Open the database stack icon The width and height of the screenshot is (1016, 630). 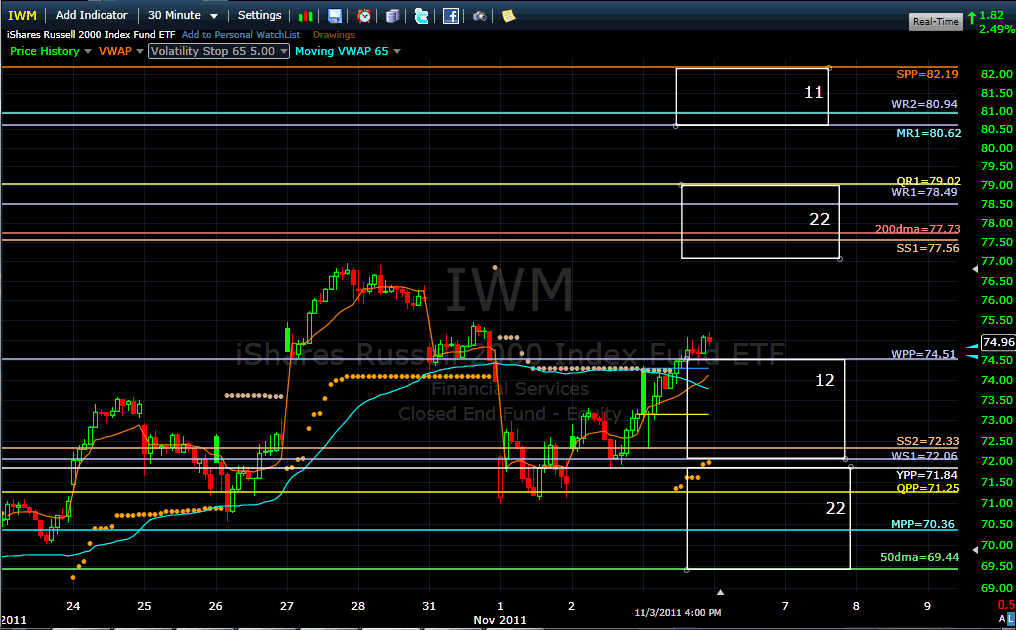point(393,16)
